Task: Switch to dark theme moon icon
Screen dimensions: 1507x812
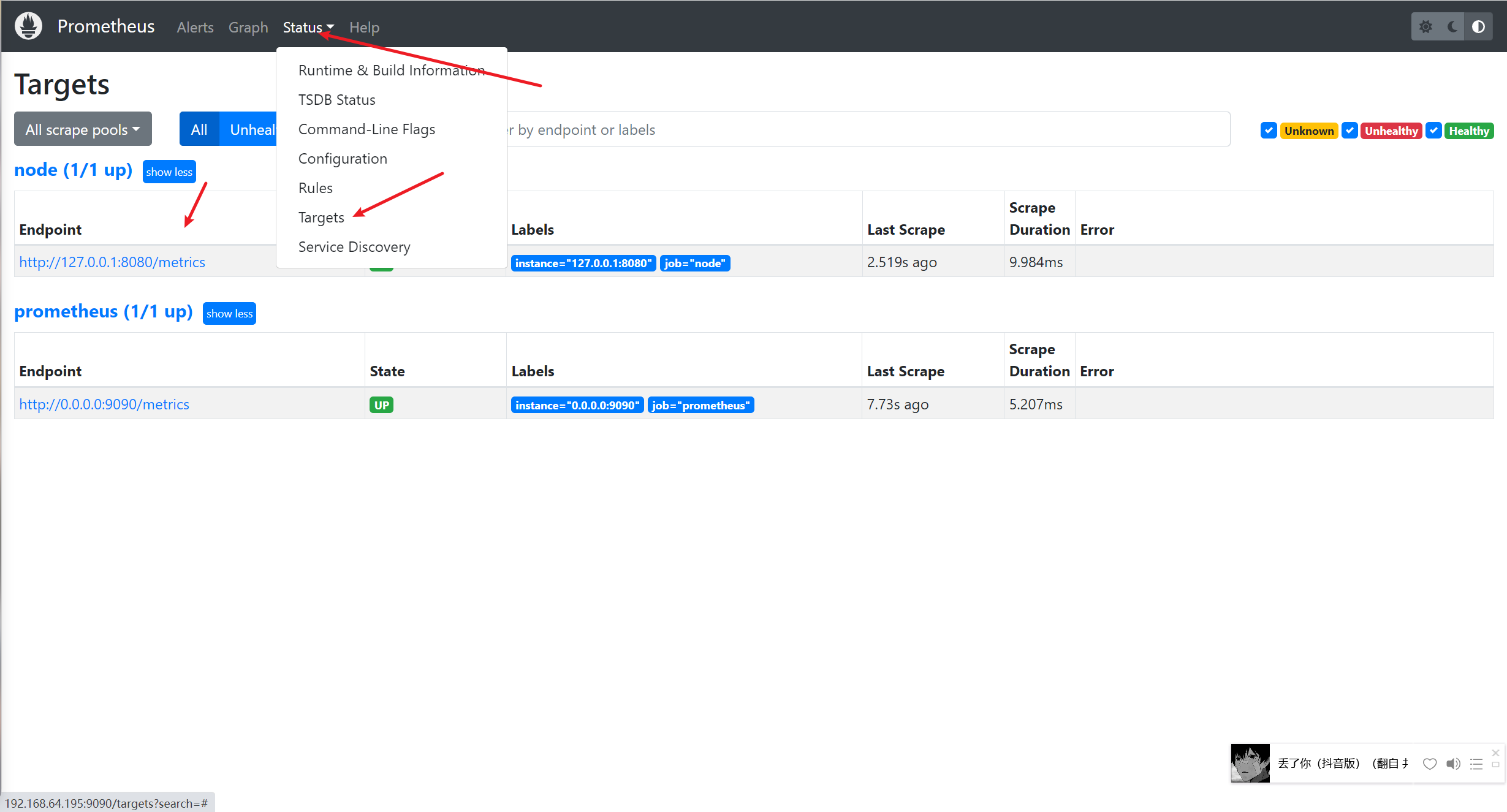Action: (1452, 27)
